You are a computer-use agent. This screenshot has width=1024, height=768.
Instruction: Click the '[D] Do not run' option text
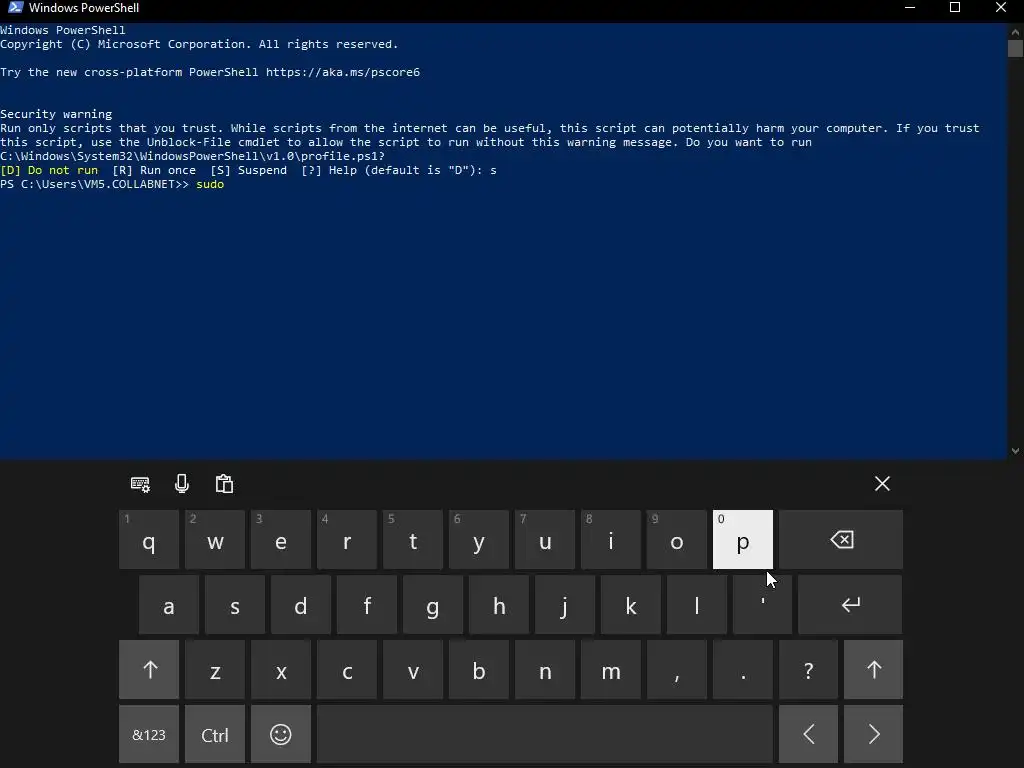pyautogui.click(x=49, y=170)
